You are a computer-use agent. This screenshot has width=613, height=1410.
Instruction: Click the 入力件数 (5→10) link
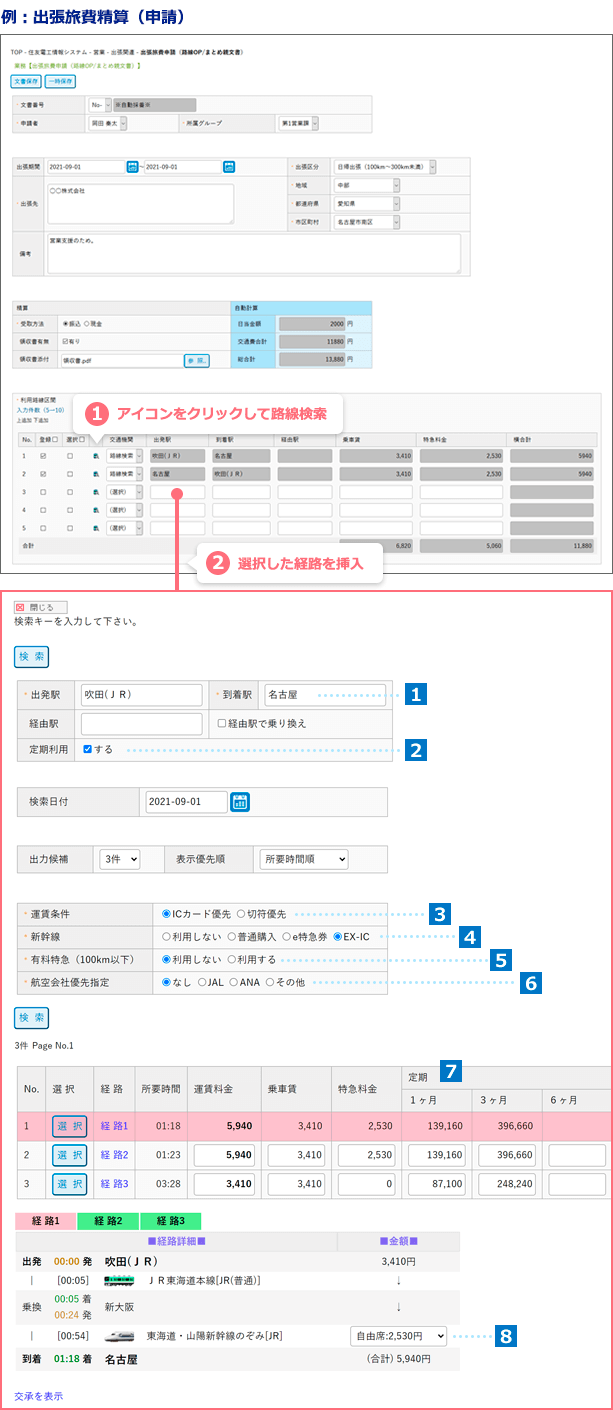pos(41,410)
